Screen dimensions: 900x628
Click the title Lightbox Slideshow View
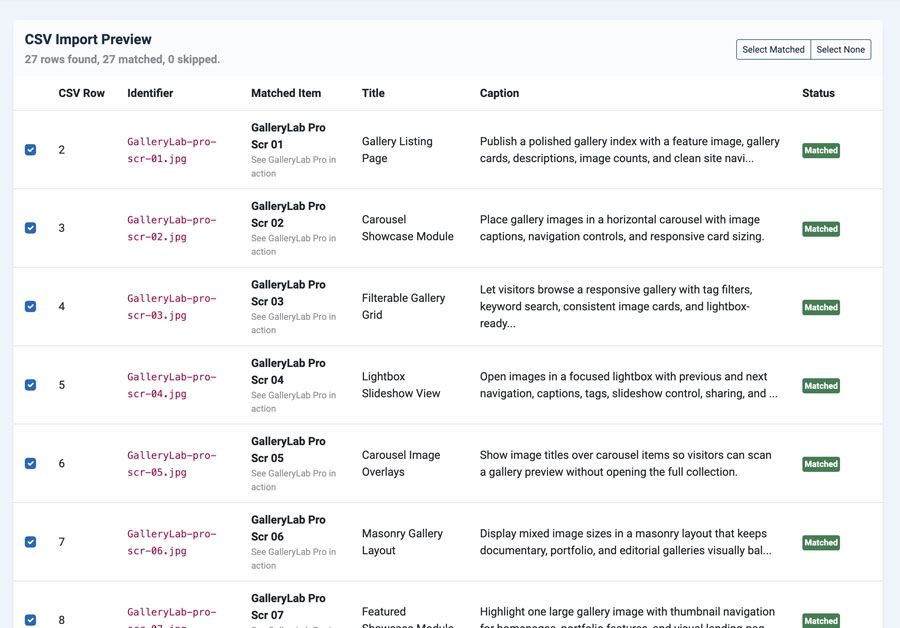(401, 385)
